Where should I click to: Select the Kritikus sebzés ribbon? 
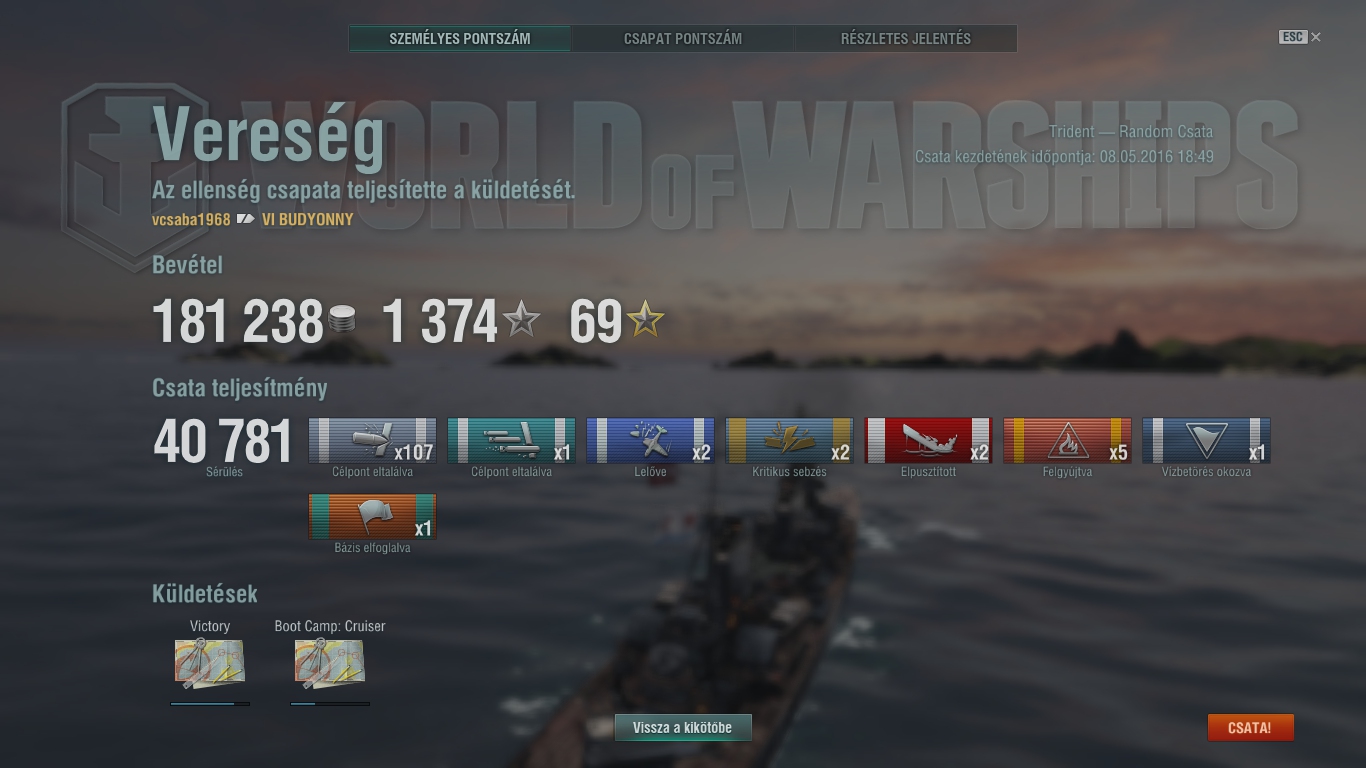click(x=789, y=441)
